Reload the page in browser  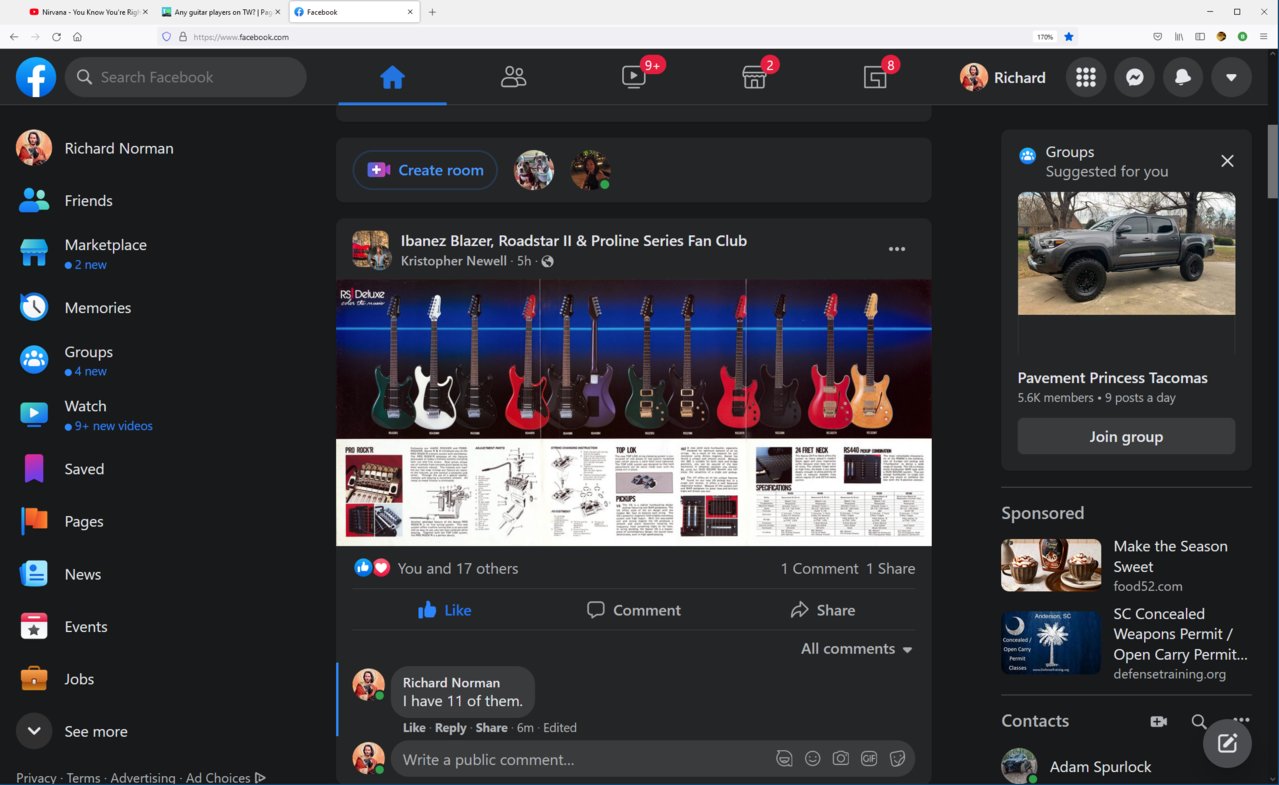56,37
